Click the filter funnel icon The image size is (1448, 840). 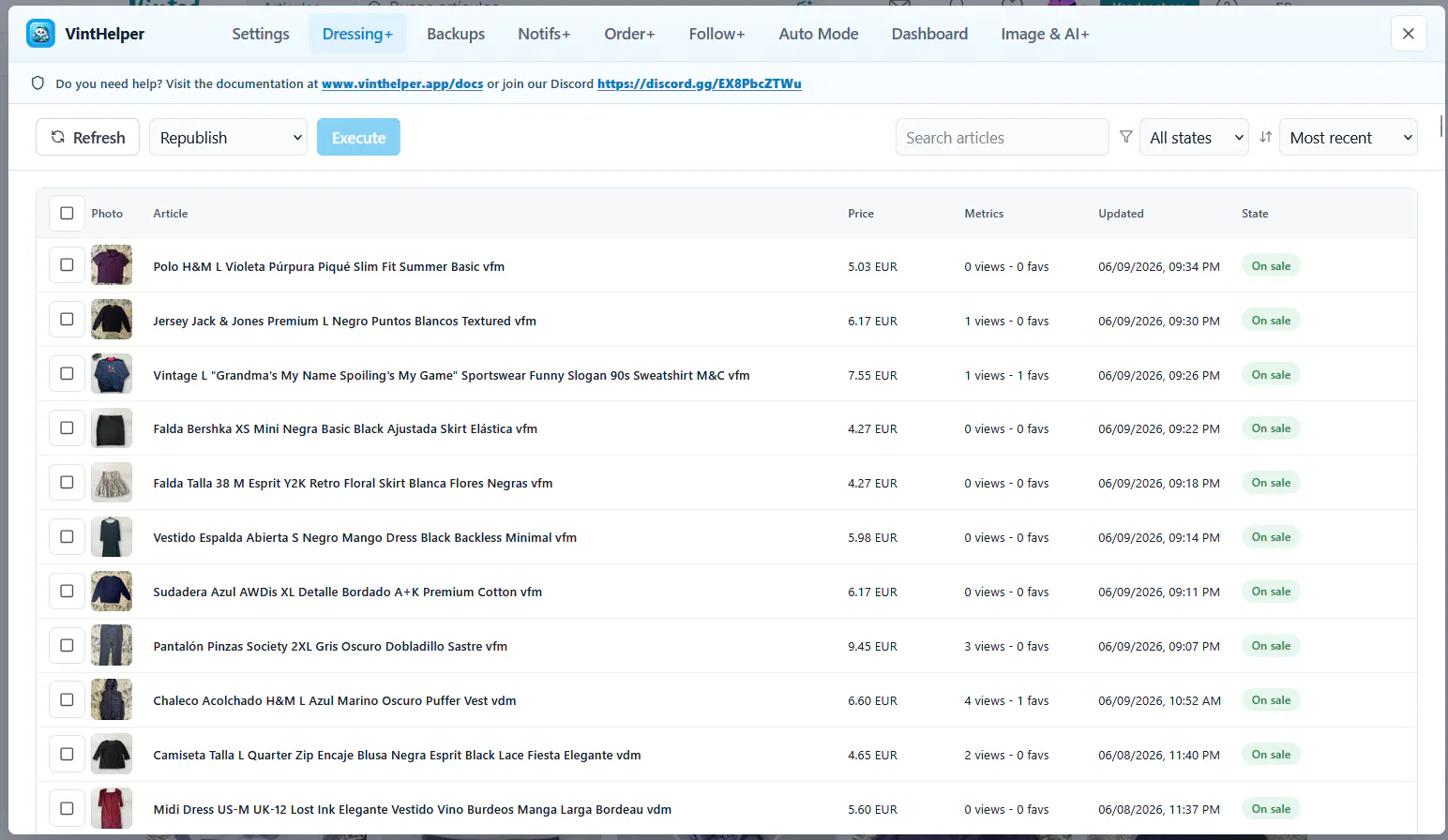point(1125,137)
